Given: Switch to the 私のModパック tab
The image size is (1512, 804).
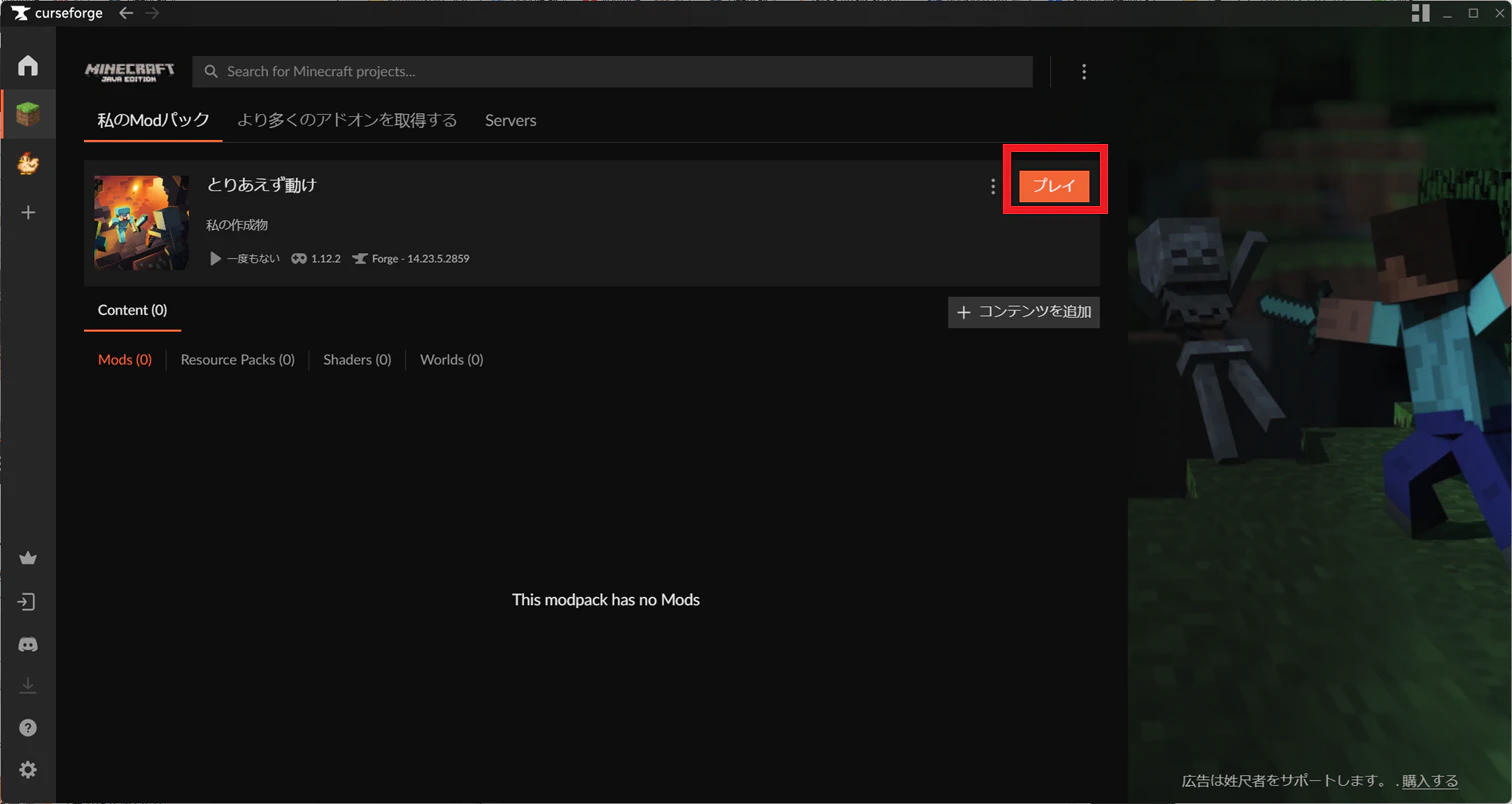Looking at the screenshot, I should point(154,120).
